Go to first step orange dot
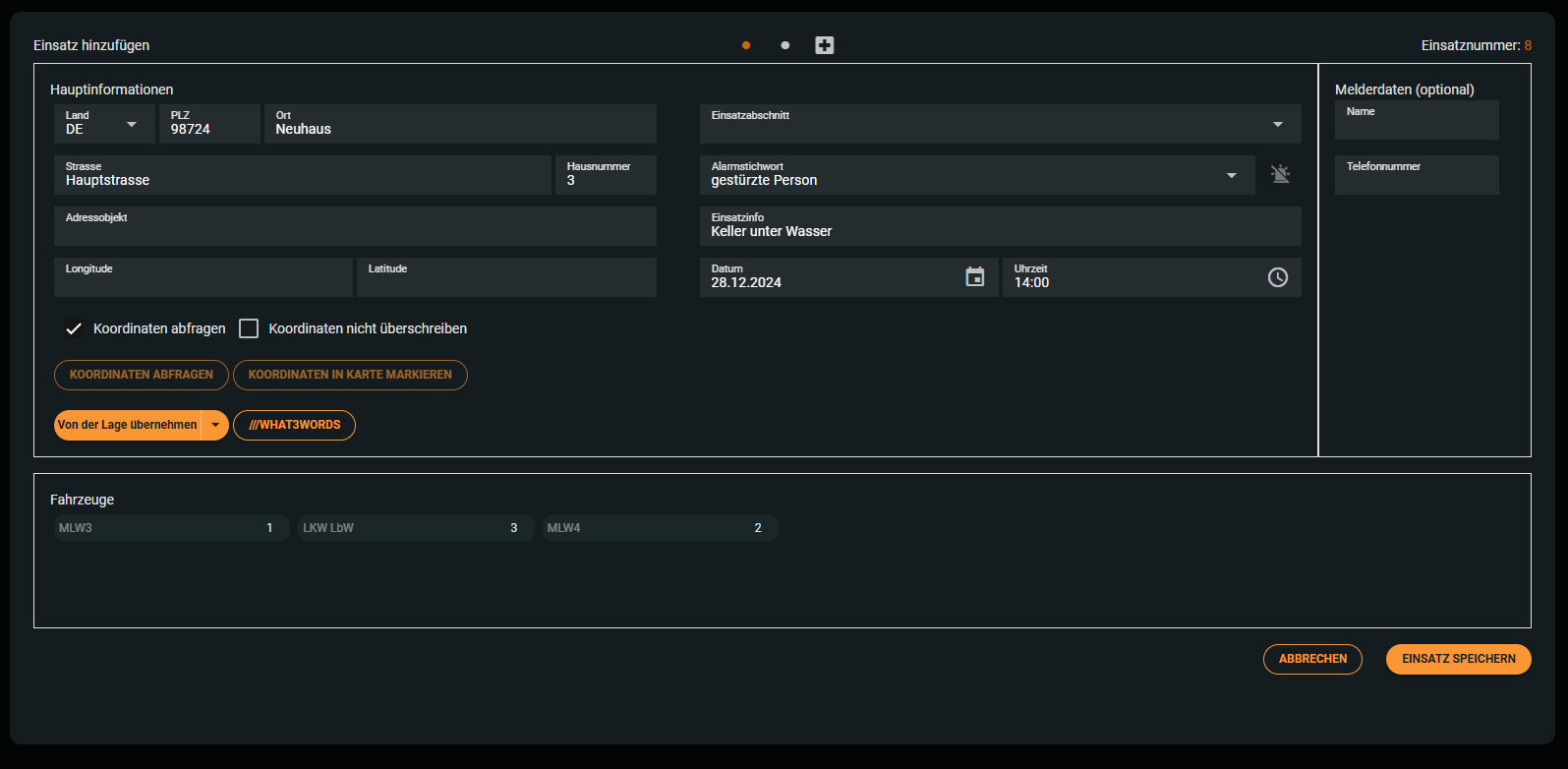This screenshot has width=1568, height=769. [x=746, y=45]
